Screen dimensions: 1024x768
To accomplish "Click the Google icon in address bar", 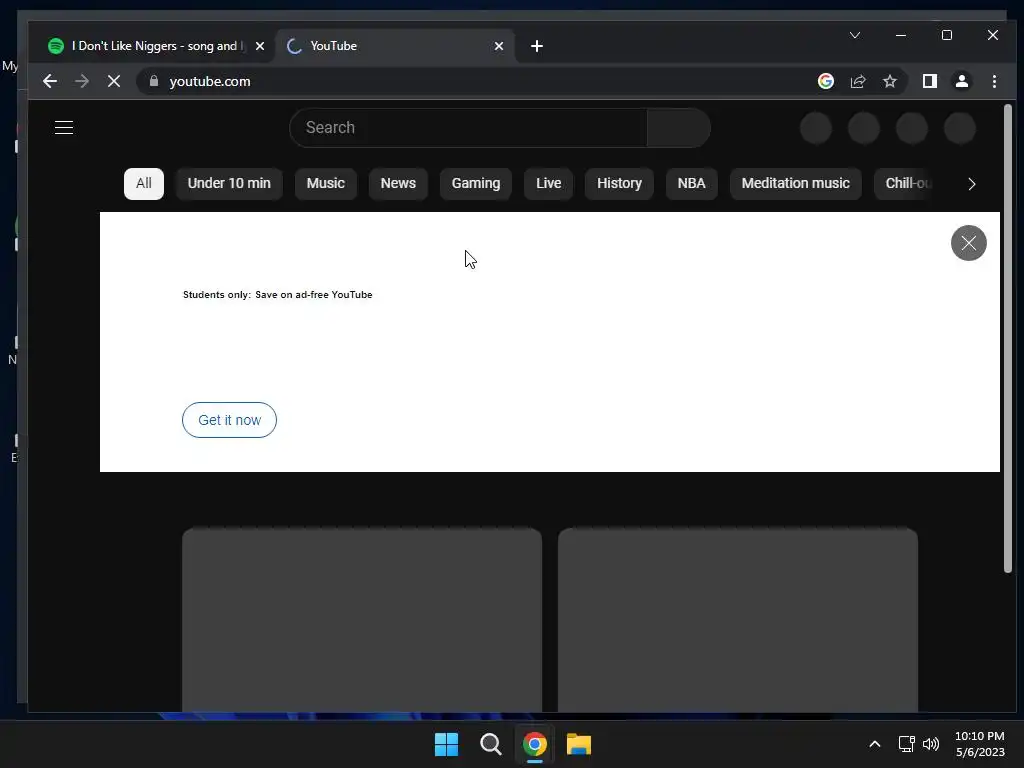I will [x=825, y=81].
